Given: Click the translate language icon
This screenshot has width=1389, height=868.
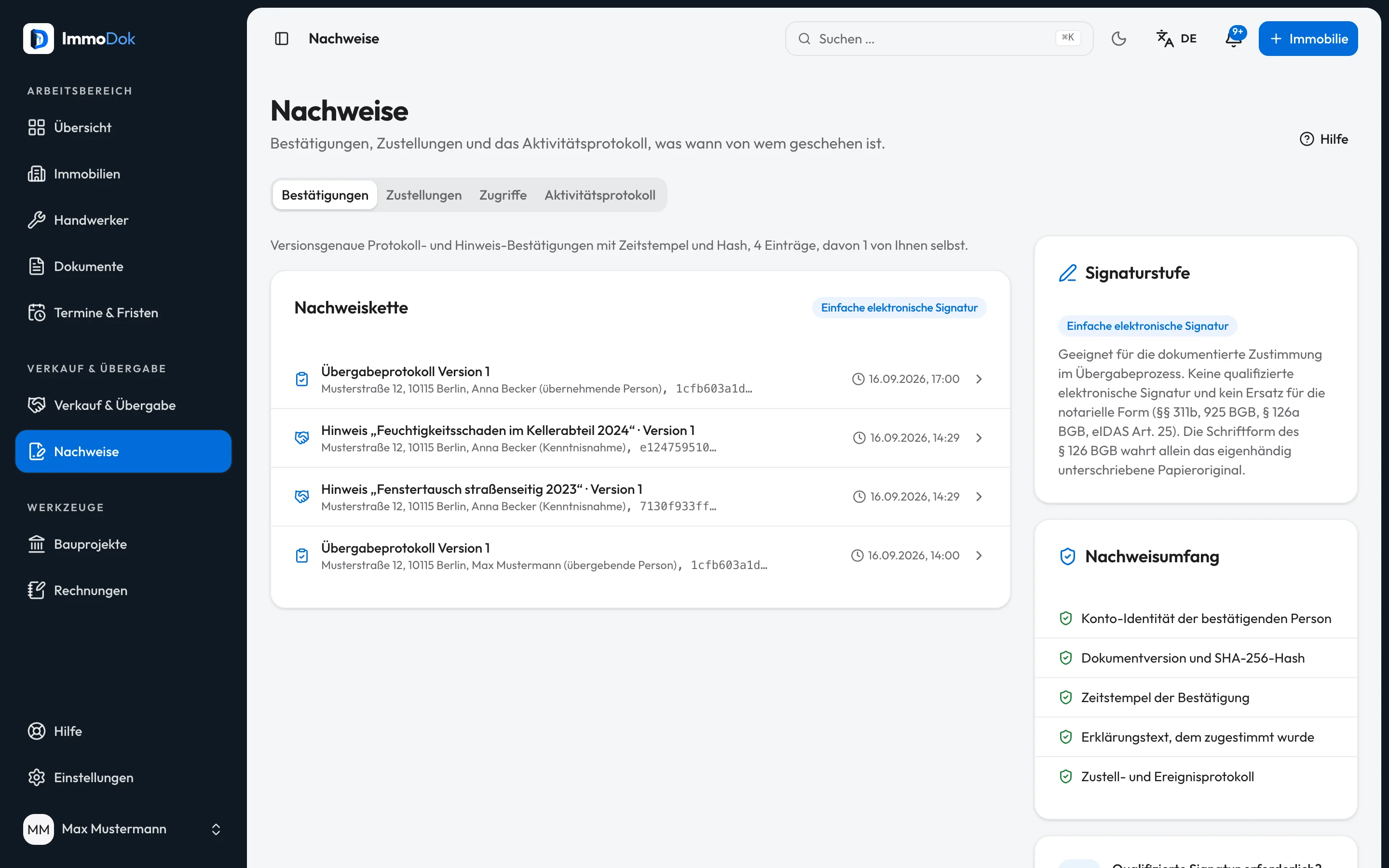Looking at the screenshot, I should click(x=1165, y=39).
